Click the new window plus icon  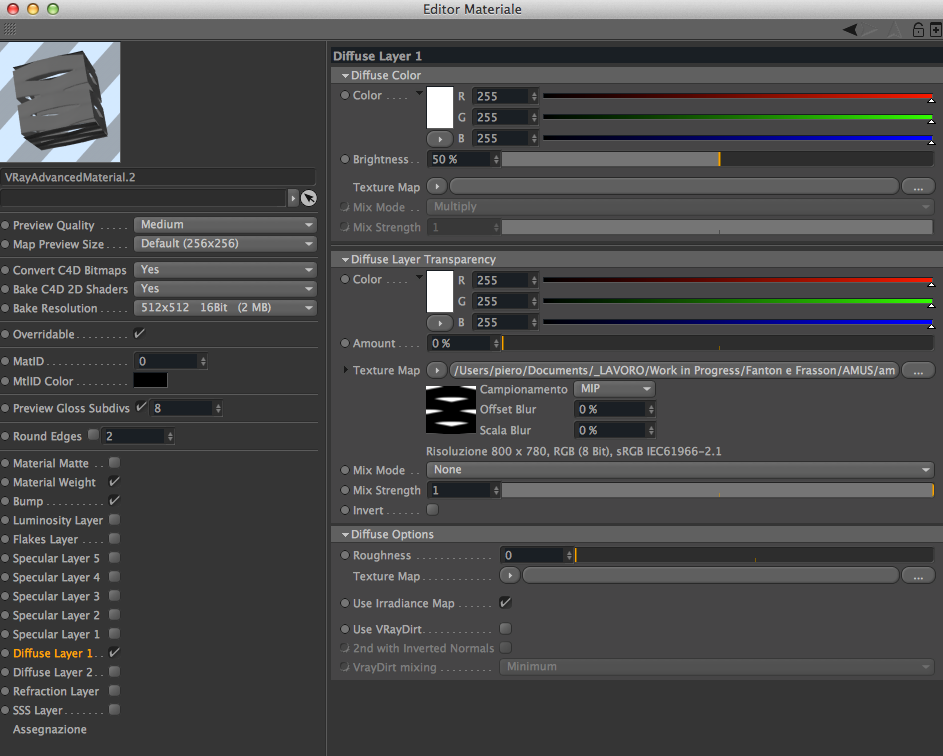[936, 29]
